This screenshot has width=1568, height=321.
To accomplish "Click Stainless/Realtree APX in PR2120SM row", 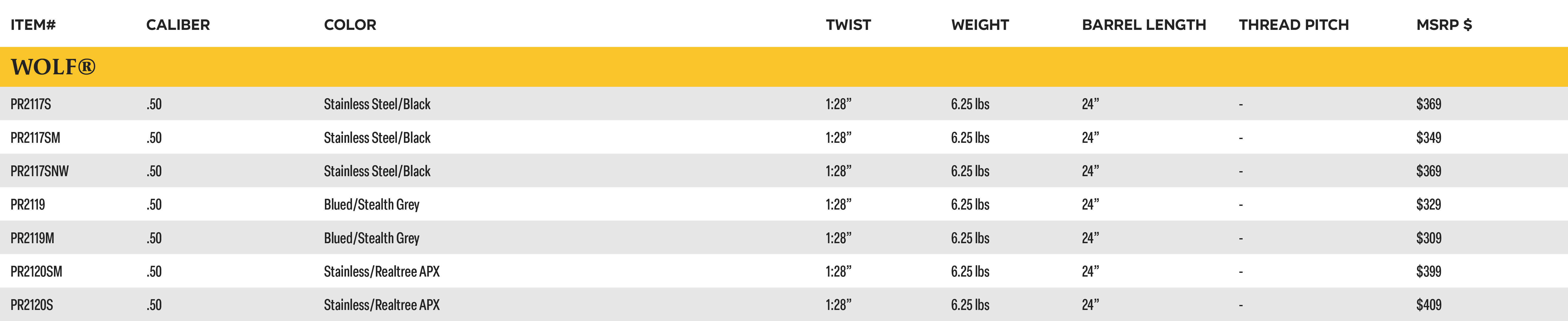I will 382,272.
